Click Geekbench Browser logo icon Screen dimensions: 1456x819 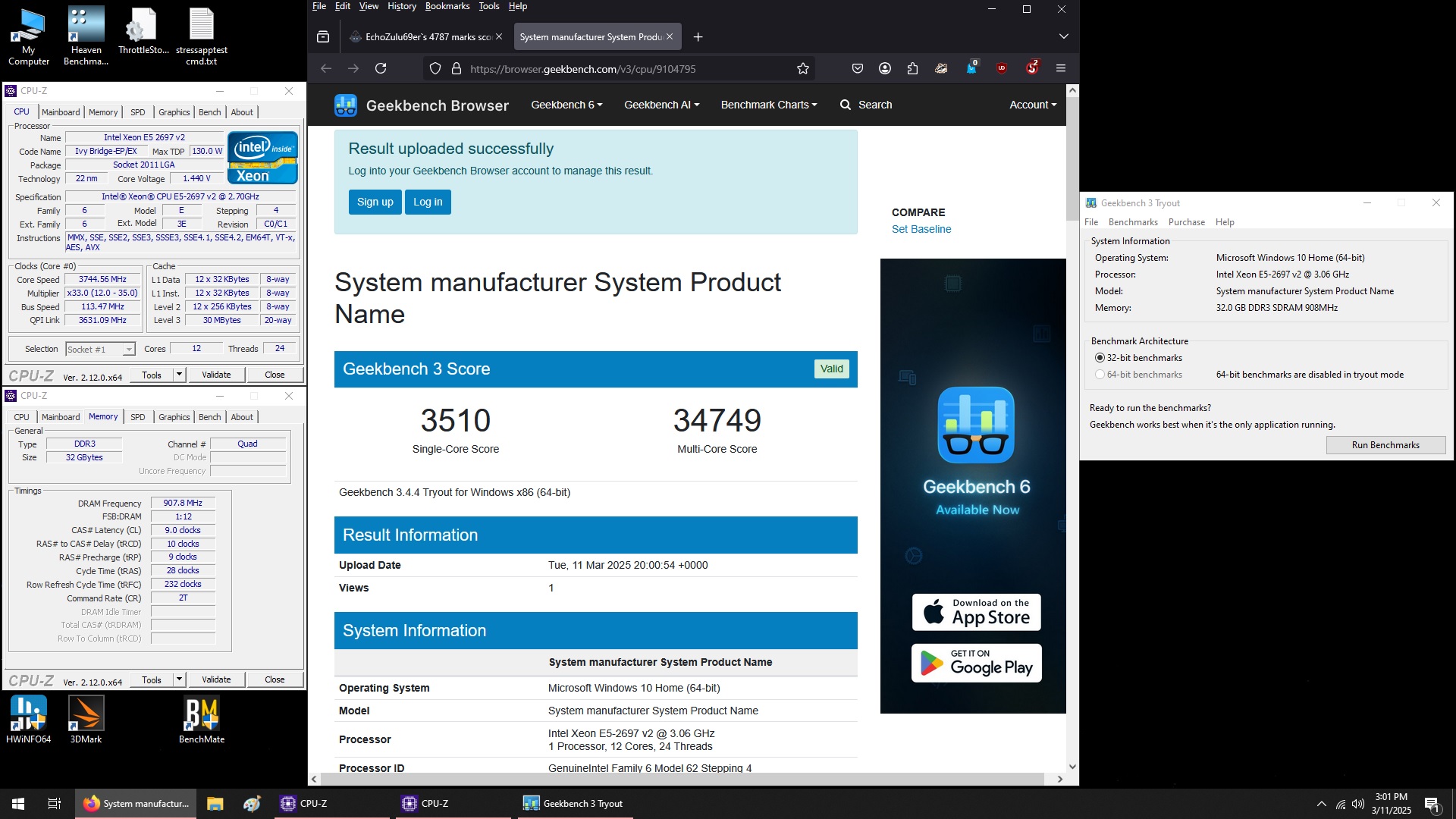(346, 105)
